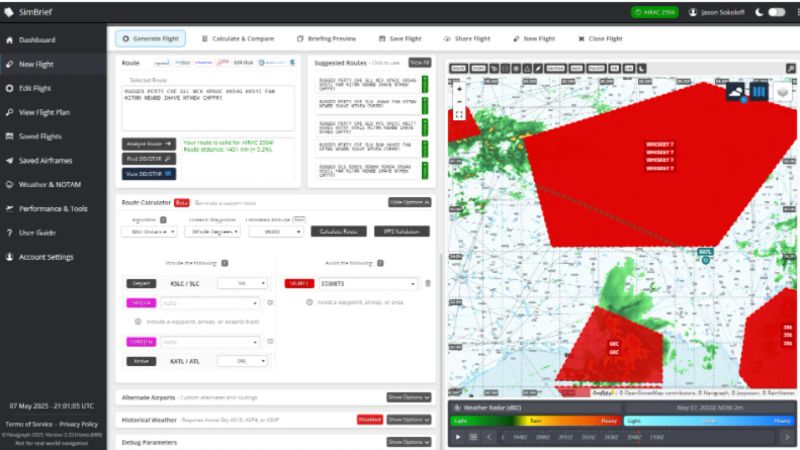Click inside the Selected Route text box
Viewport: 800px width, 450px height.
tap(208, 108)
